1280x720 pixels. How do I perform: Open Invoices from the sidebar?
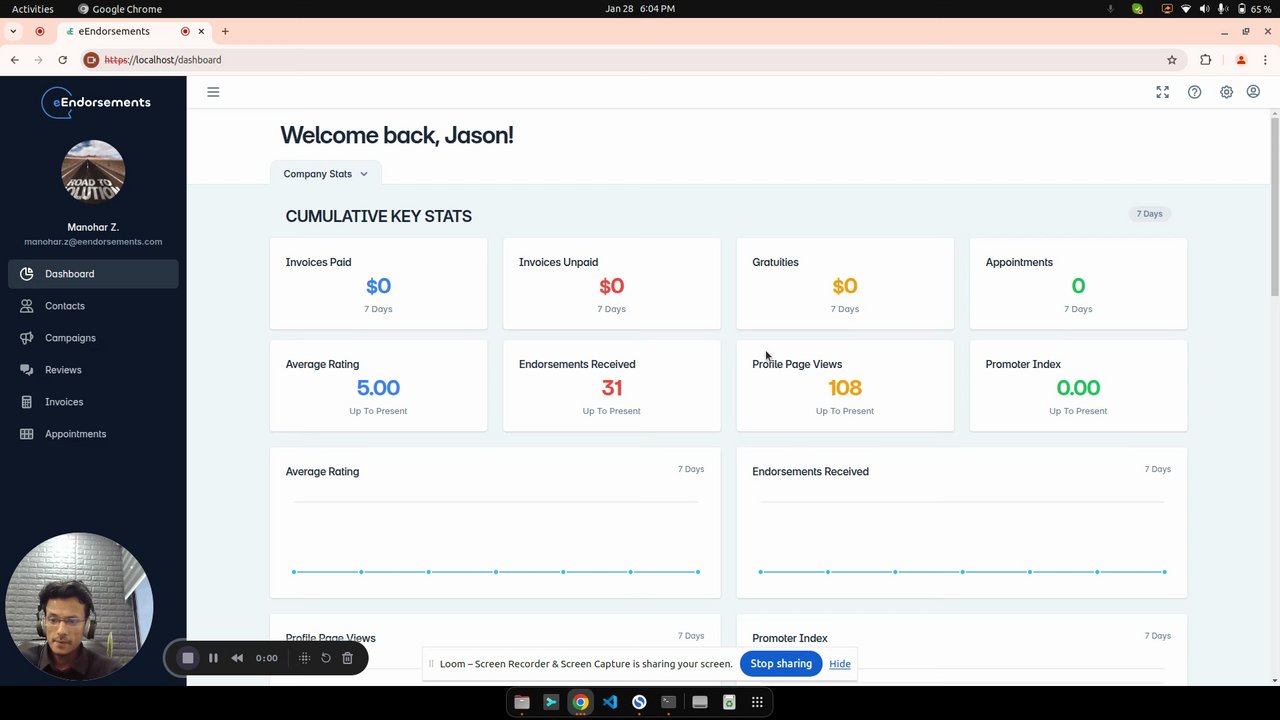click(x=93, y=402)
